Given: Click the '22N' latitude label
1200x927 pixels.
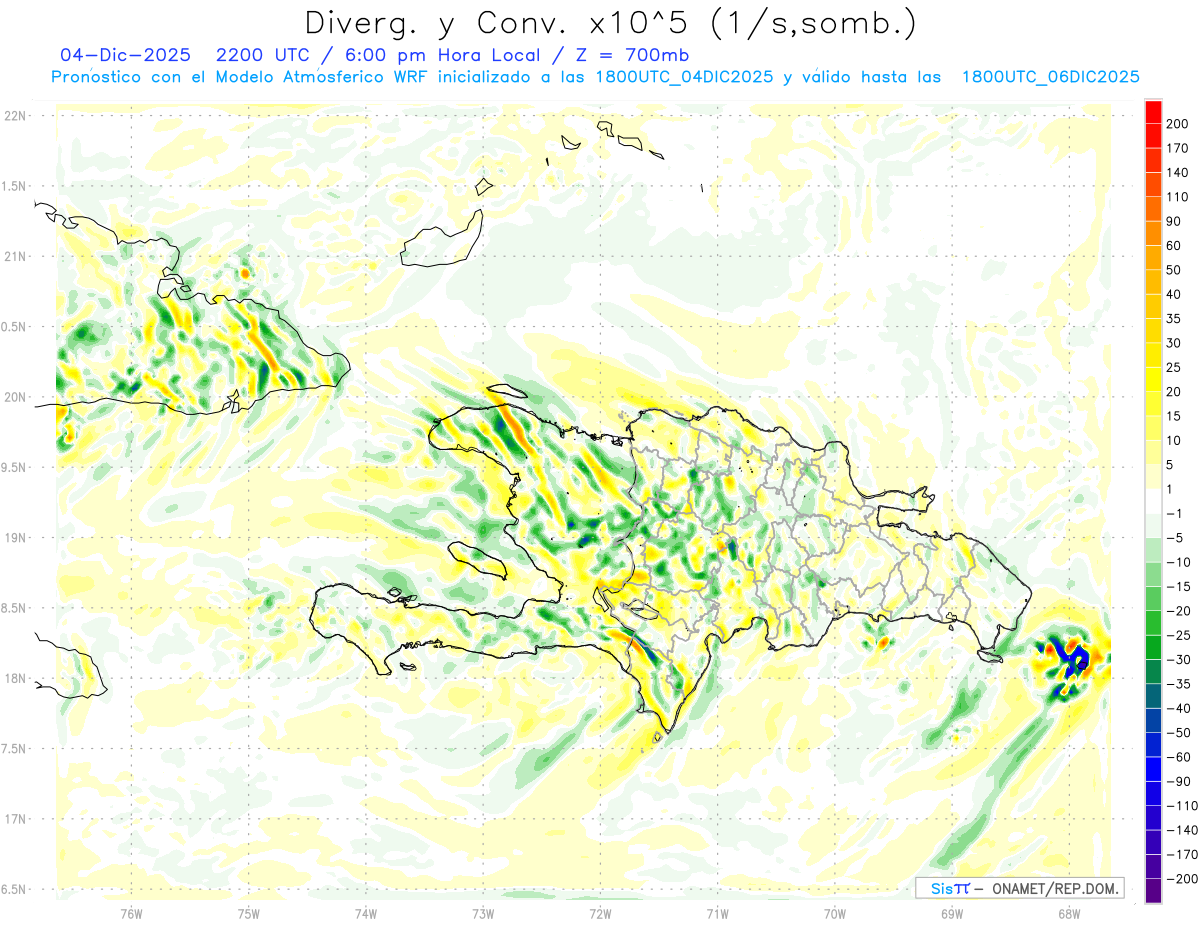Looking at the screenshot, I should pos(14,116).
